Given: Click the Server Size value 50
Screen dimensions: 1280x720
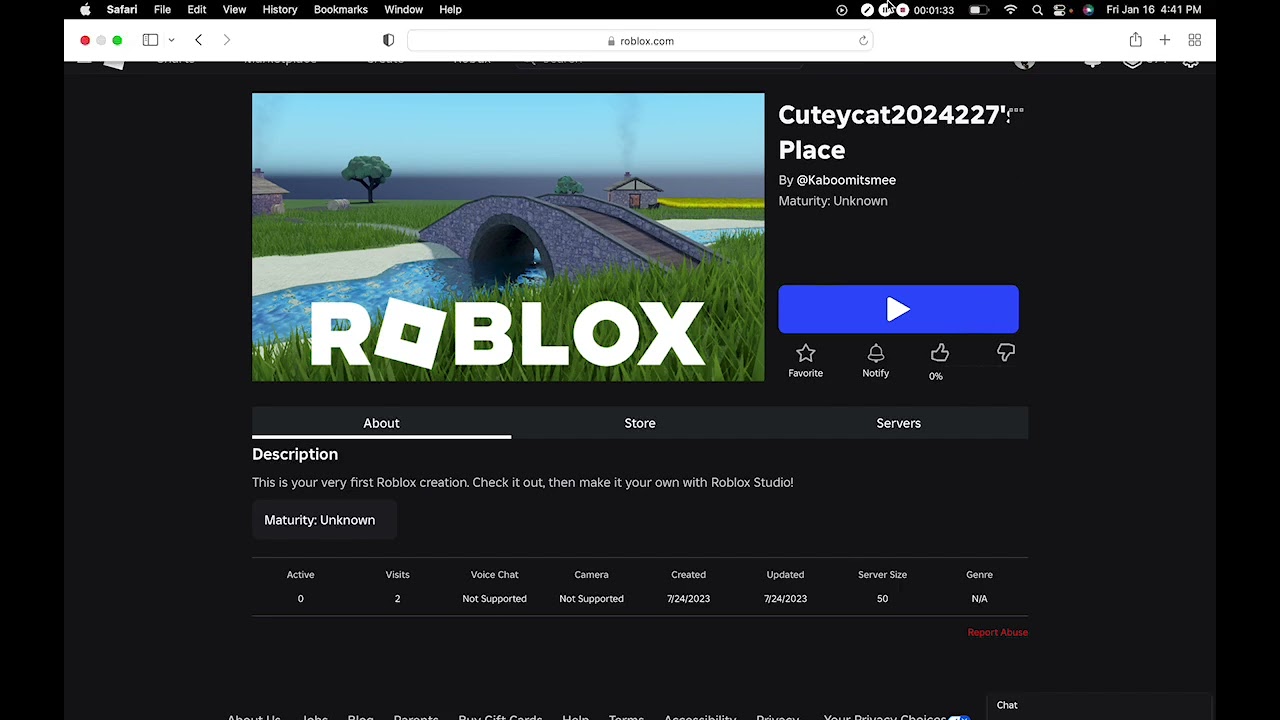Looking at the screenshot, I should pos(882,598).
